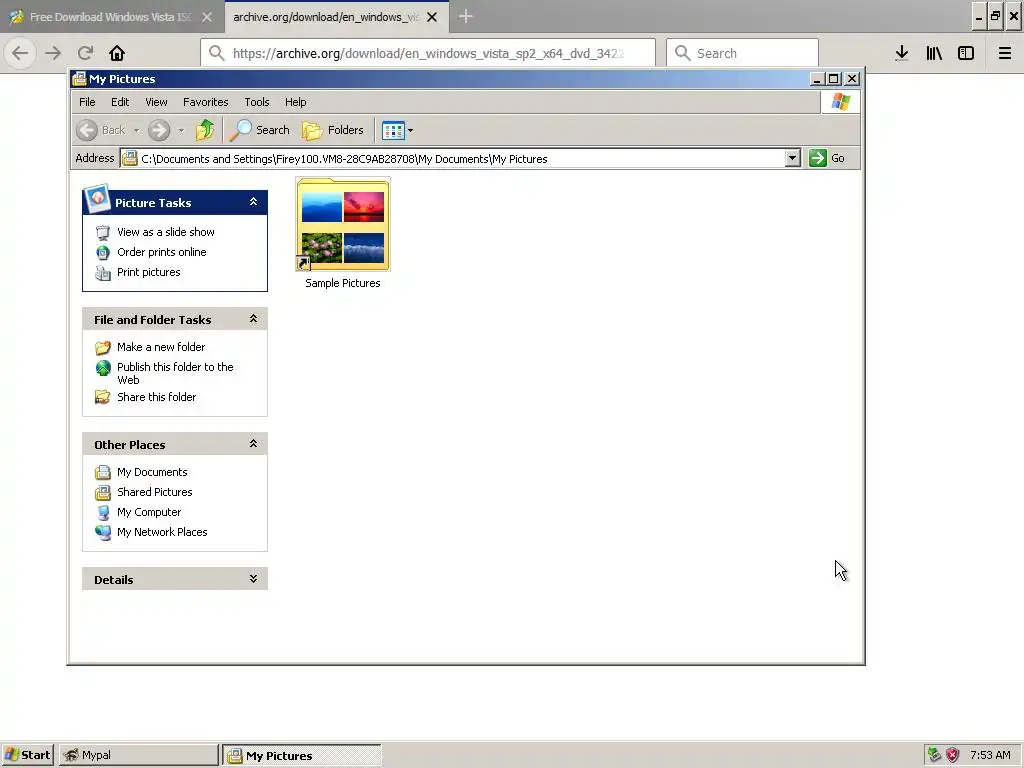Click the printer icon beside Print pictures

click(103, 273)
